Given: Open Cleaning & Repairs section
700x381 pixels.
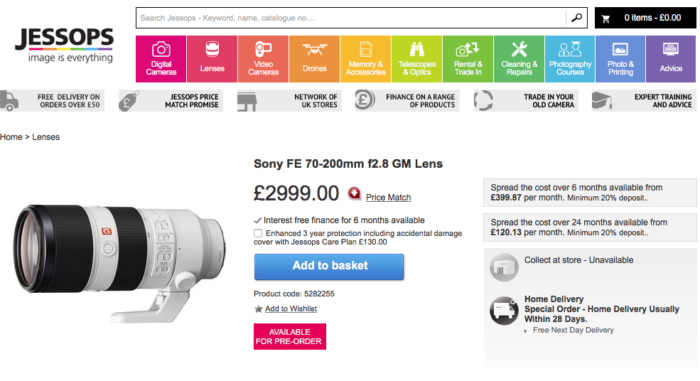Looking at the screenshot, I should click(x=519, y=59).
